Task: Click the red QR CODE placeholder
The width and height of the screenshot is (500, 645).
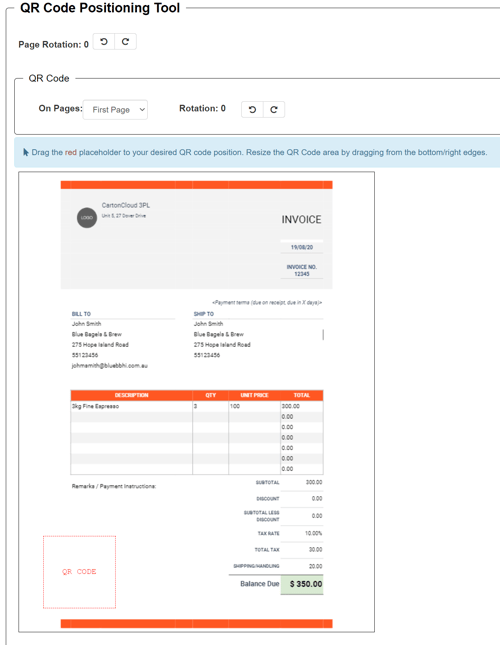Action: [x=79, y=572]
